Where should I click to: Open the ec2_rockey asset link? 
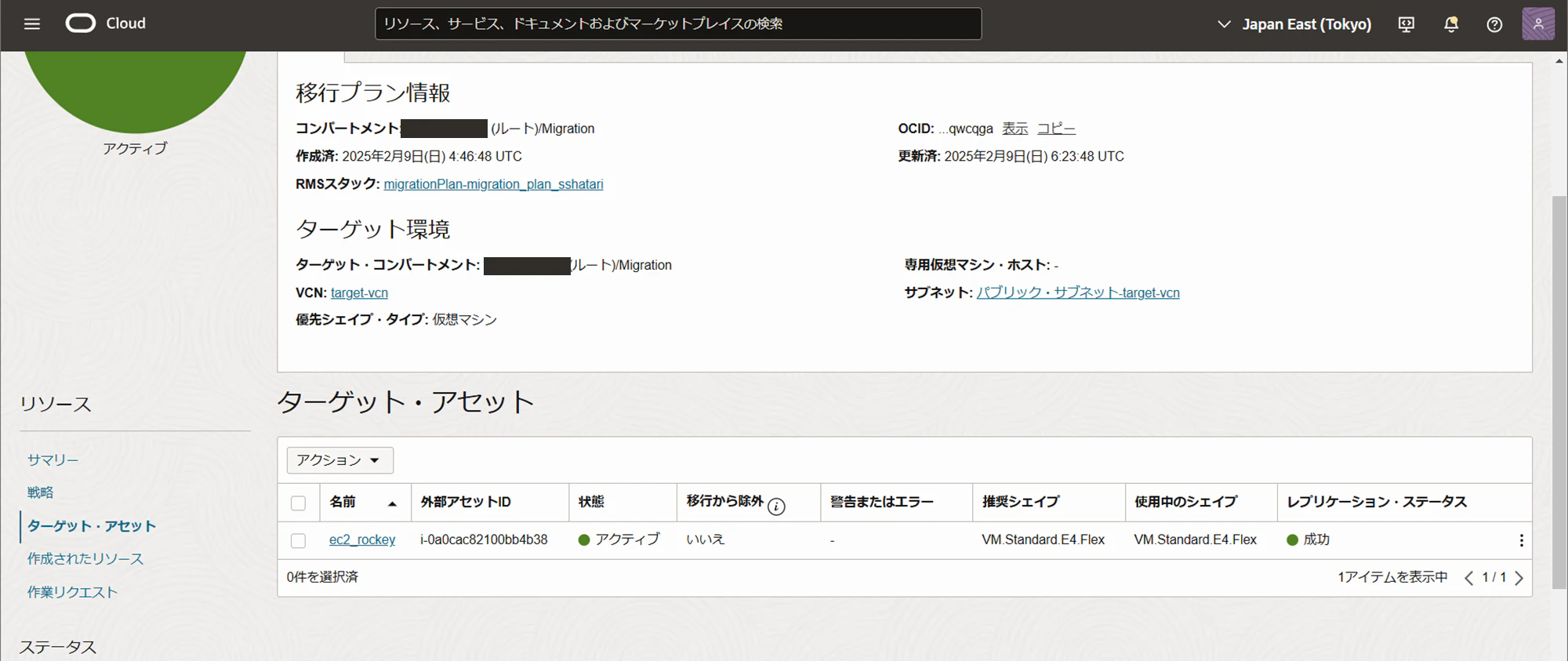click(x=362, y=539)
